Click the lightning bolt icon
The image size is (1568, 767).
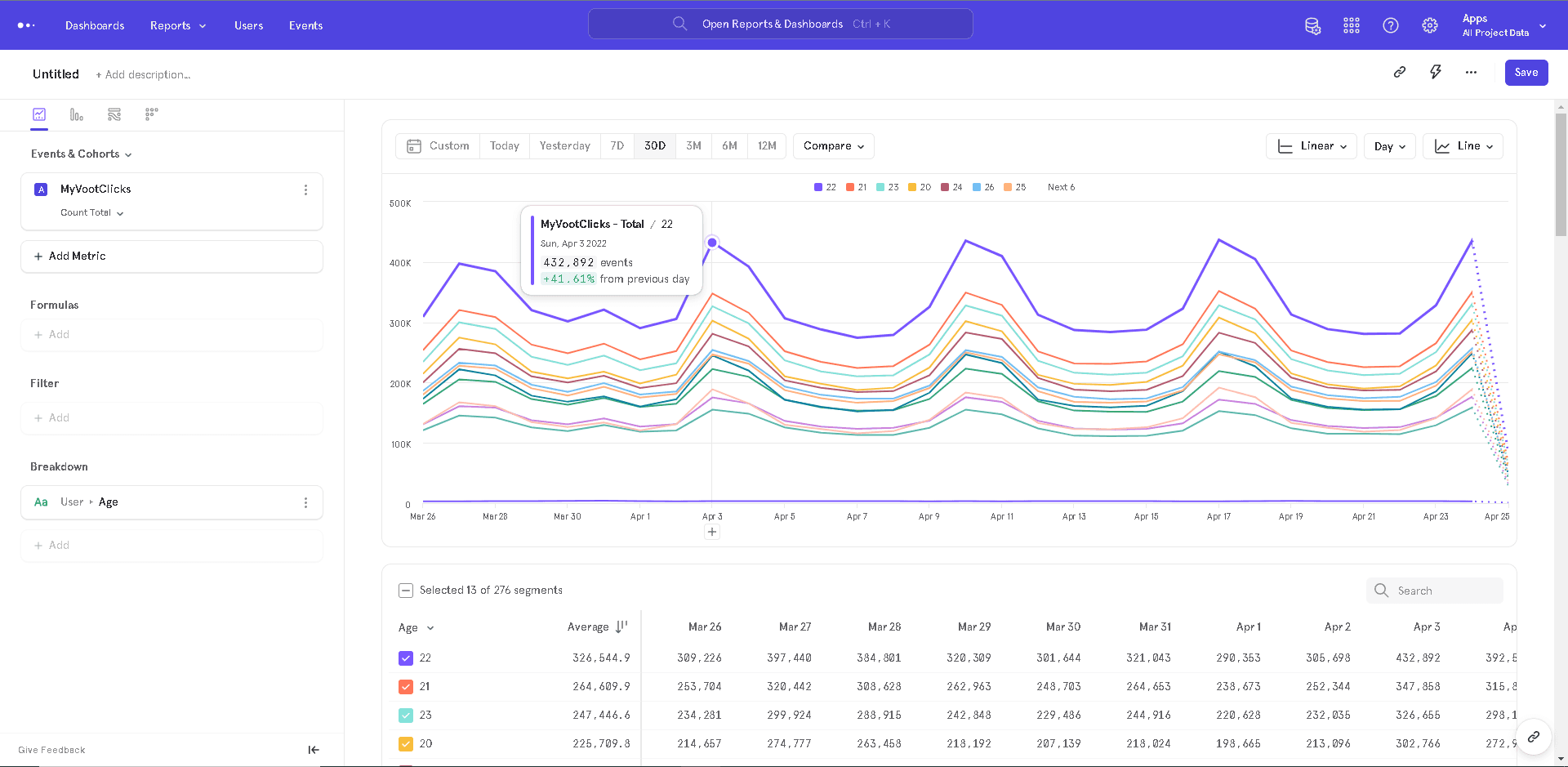(1436, 72)
